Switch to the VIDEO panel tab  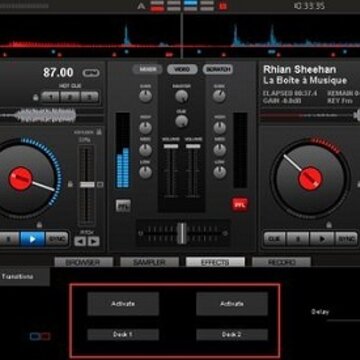(x=182, y=69)
